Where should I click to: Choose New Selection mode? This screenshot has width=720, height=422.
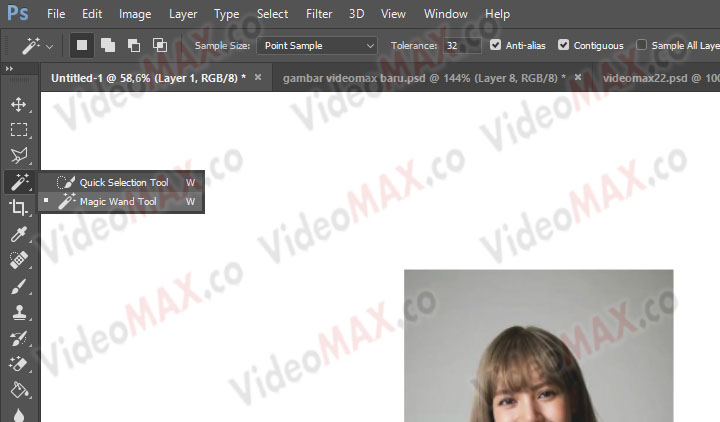(x=82, y=45)
